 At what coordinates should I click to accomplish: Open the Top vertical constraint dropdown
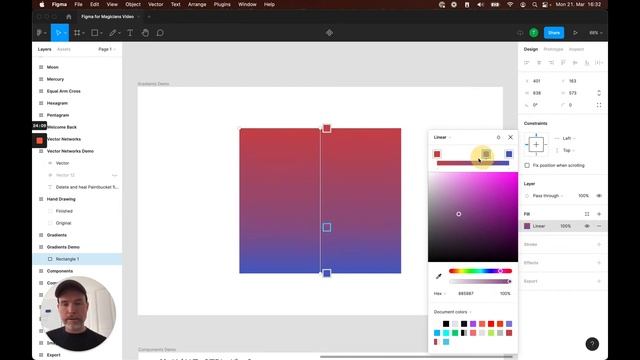pyautogui.click(x=569, y=150)
